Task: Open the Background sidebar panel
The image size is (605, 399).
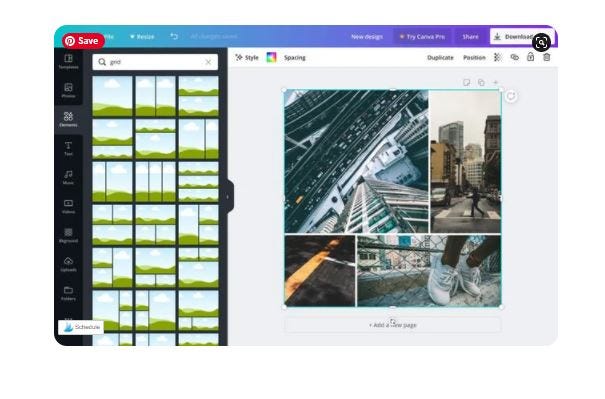Action: point(68,235)
